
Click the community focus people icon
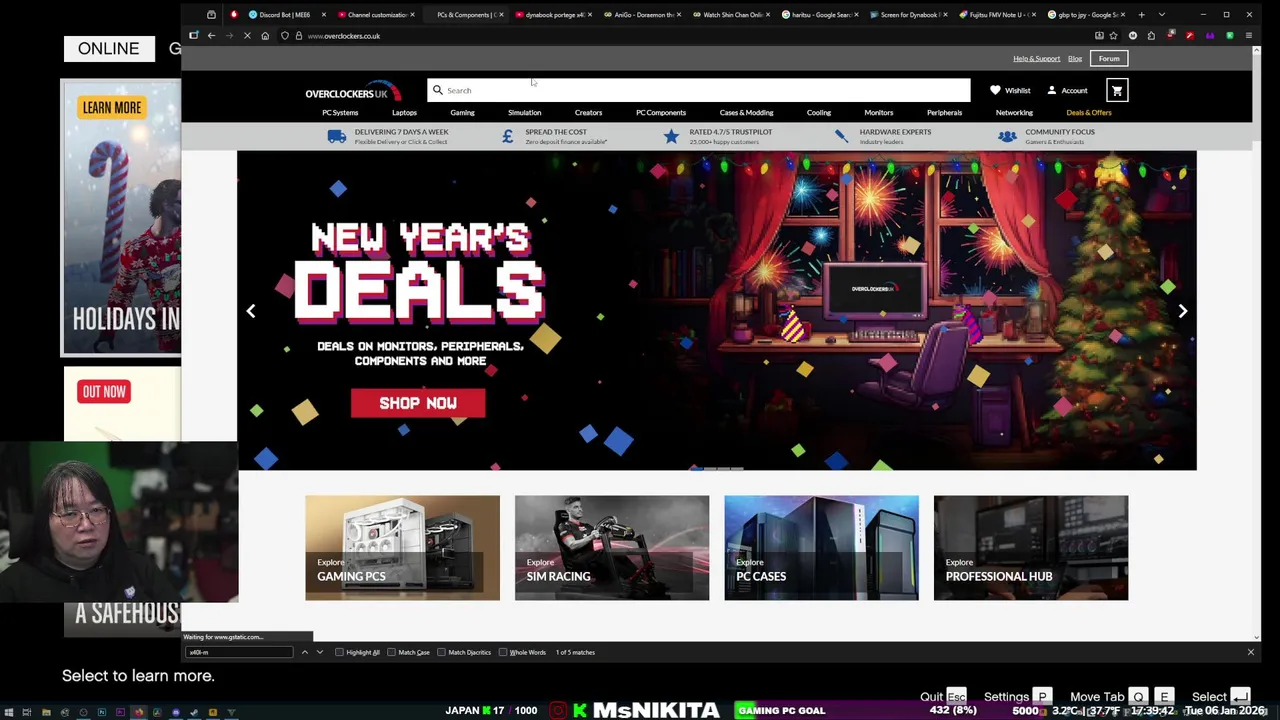pyautogui.click(x=1007, y=136)
